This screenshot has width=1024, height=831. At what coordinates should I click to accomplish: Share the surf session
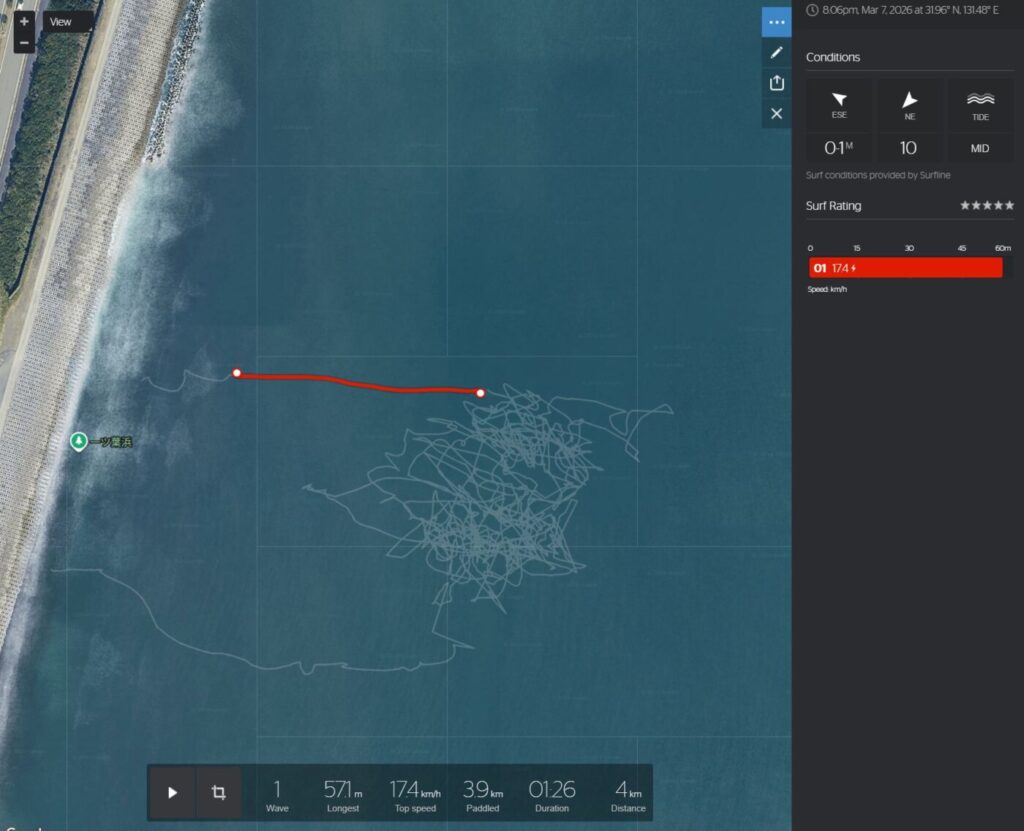(776, 83)
